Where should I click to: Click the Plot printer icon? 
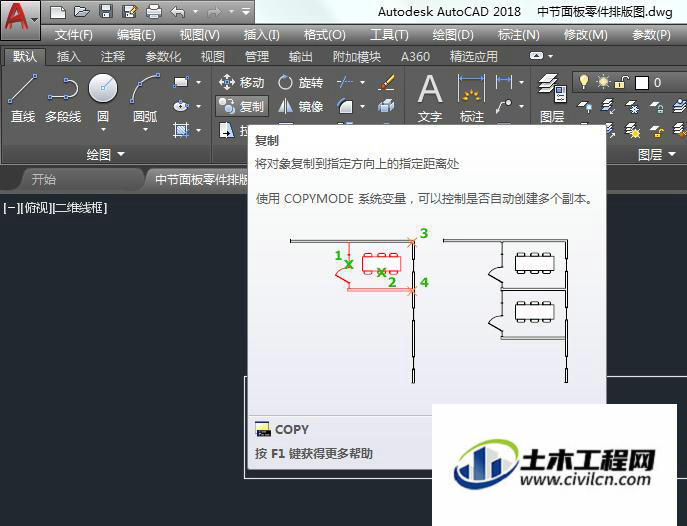click(153, 12)
